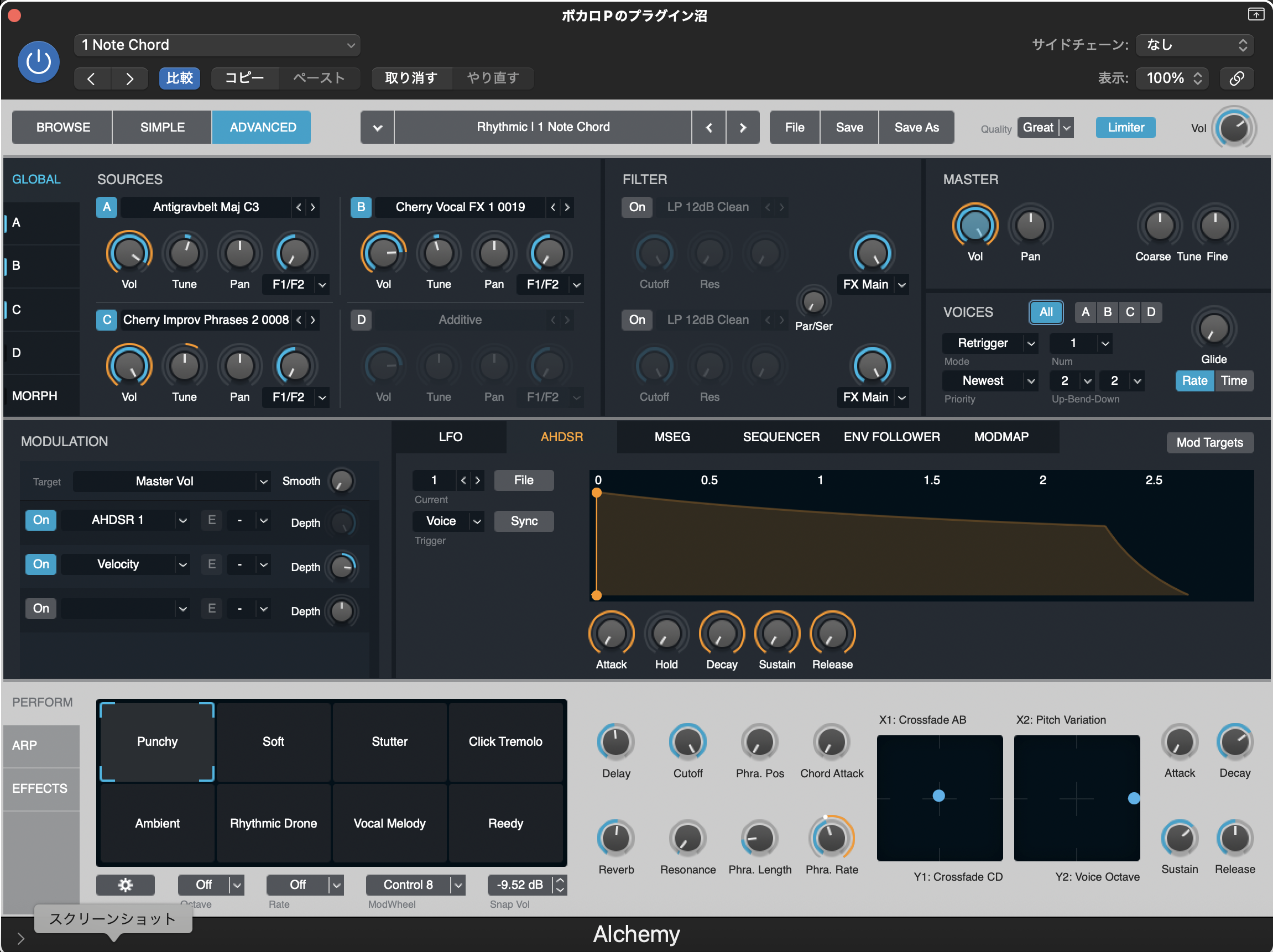This screenshot has height=952, width=1273.
Task: Click the main output Vol knob
Action: [x=1234, y=128]
